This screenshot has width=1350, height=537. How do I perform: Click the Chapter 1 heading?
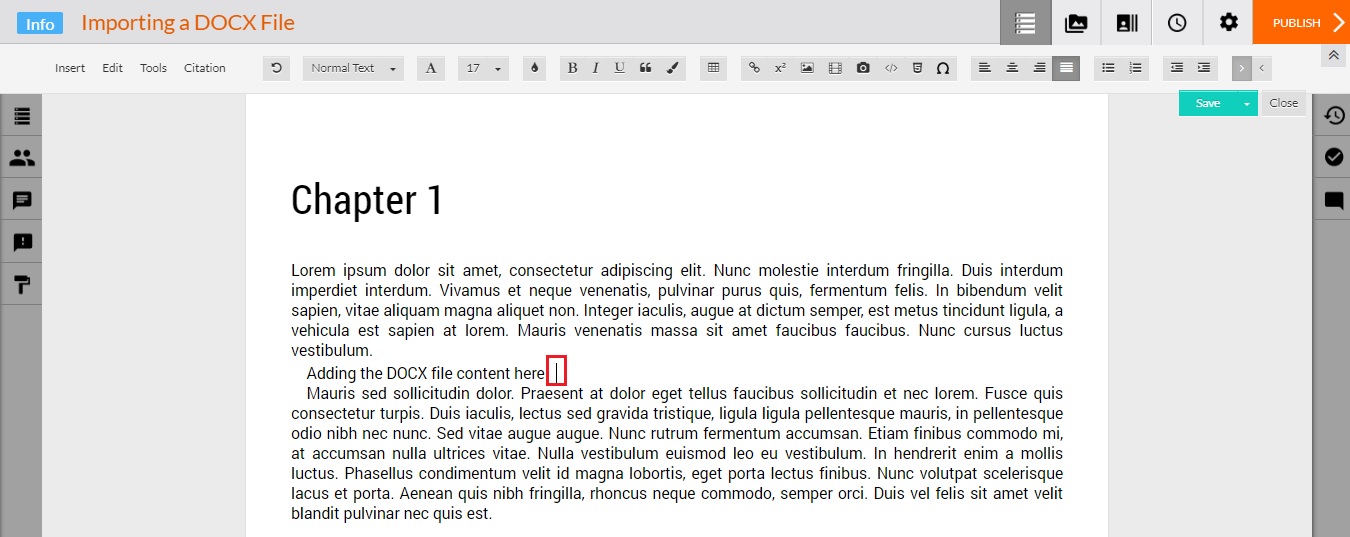click(367, 200)
